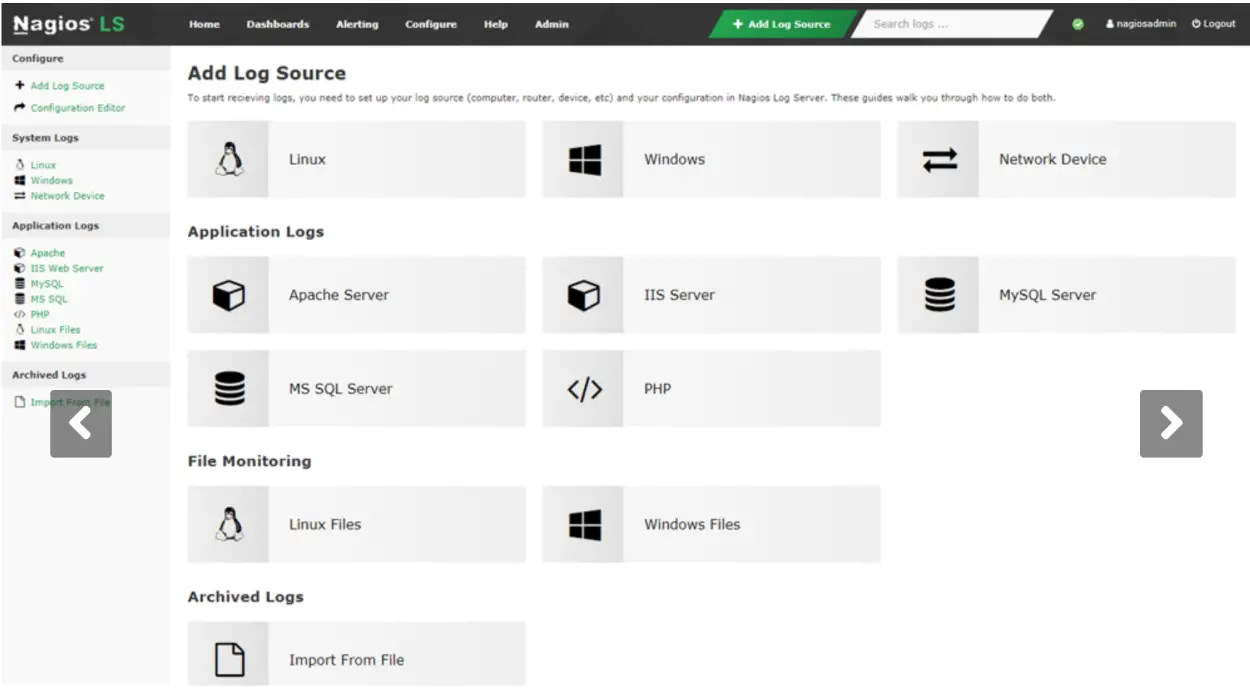
Task: Click the PHP code brackets icon
Action: (x=584, y=389)
